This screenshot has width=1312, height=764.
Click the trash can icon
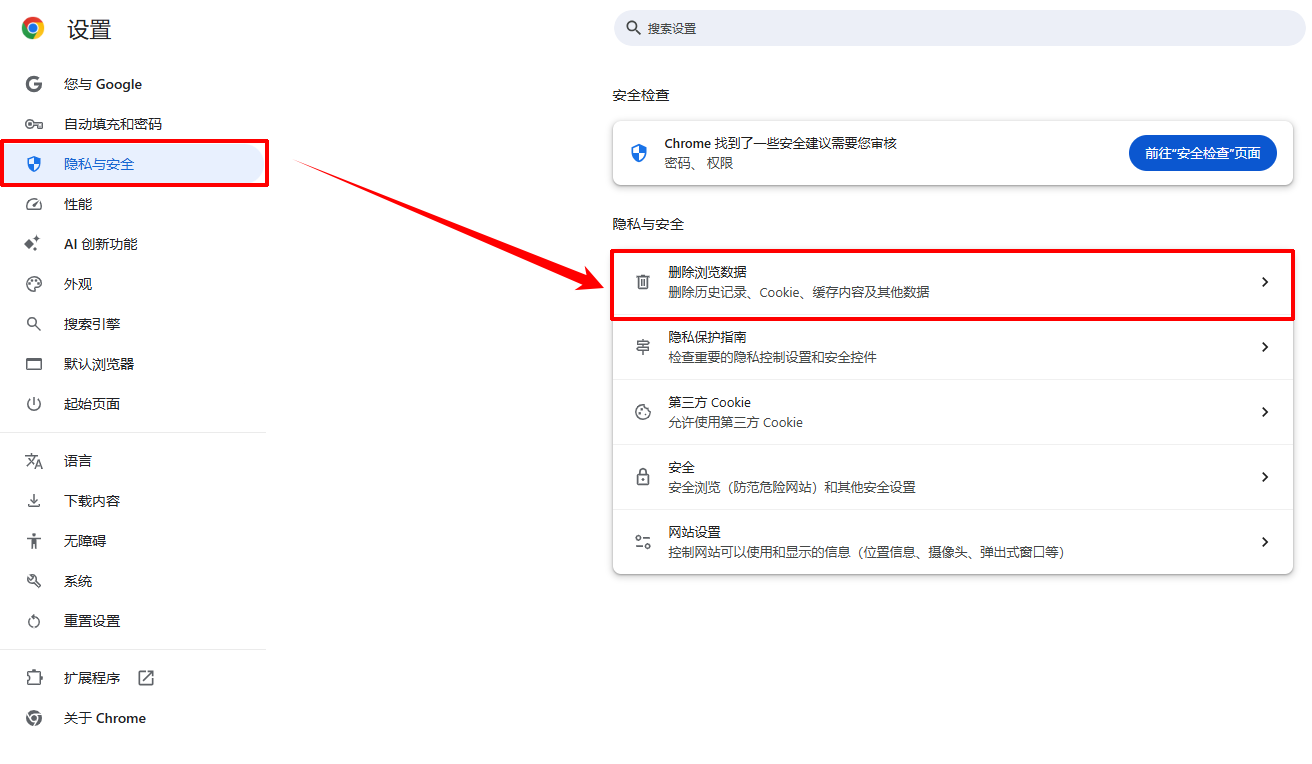(643, 282)
